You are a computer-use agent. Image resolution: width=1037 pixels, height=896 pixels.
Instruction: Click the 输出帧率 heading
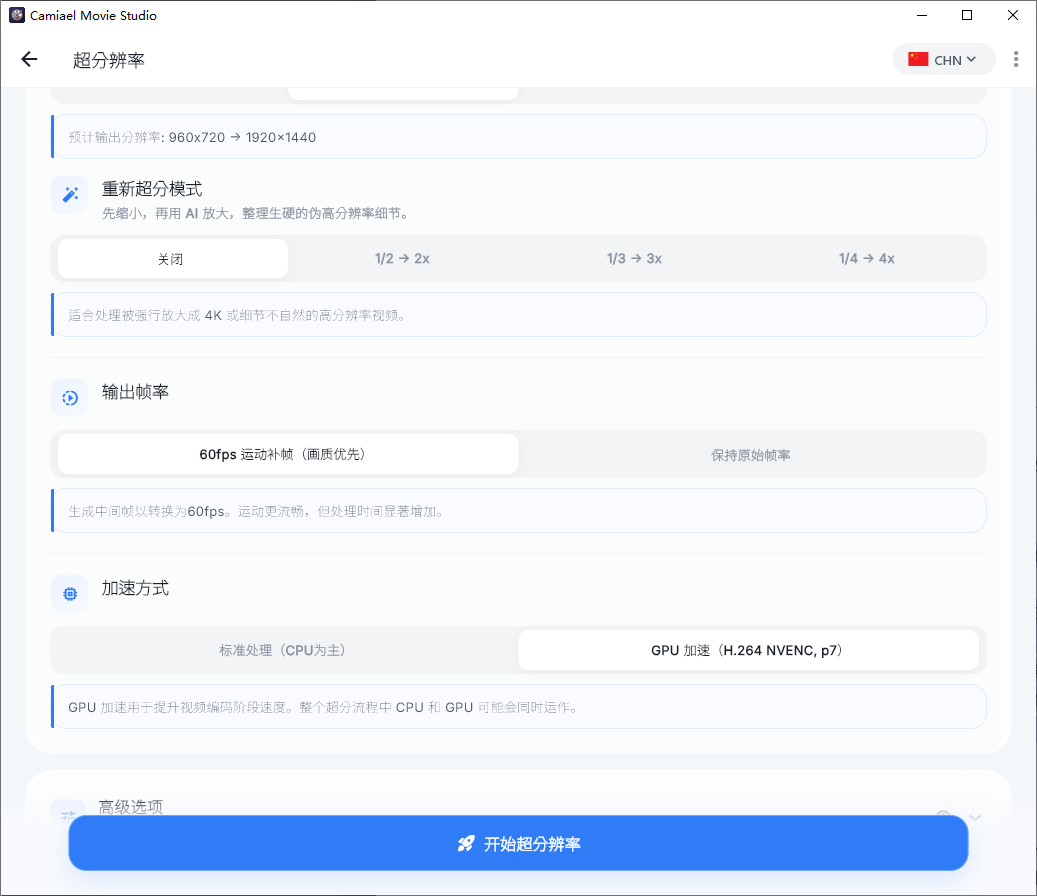(x=135, y=392)
